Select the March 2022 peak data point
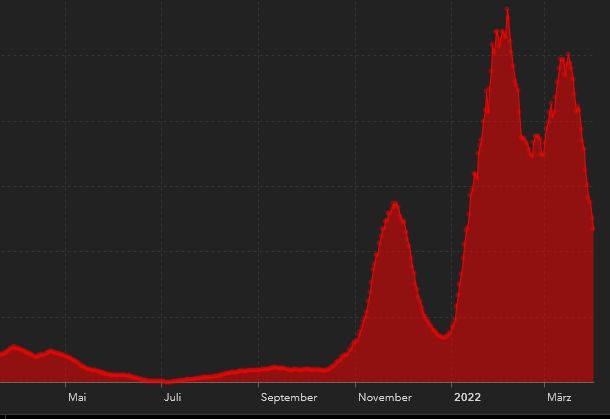Viewport: 610px width, 419px height. (567, 54)
